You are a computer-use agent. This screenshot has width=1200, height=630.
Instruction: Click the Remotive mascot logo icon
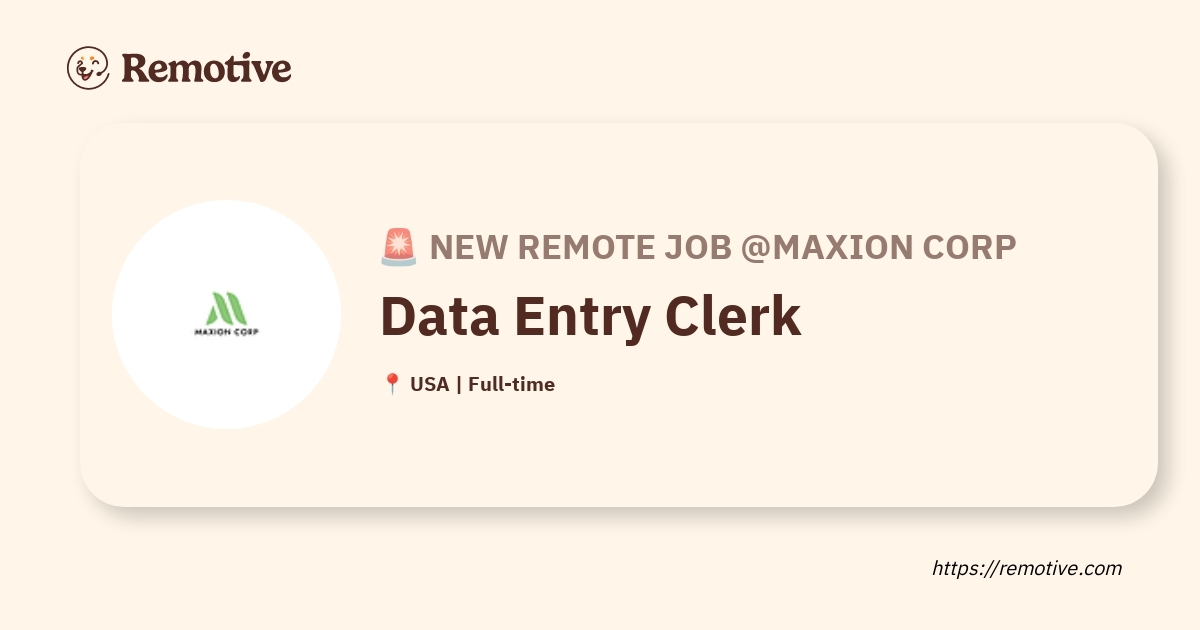click(88, 67)
